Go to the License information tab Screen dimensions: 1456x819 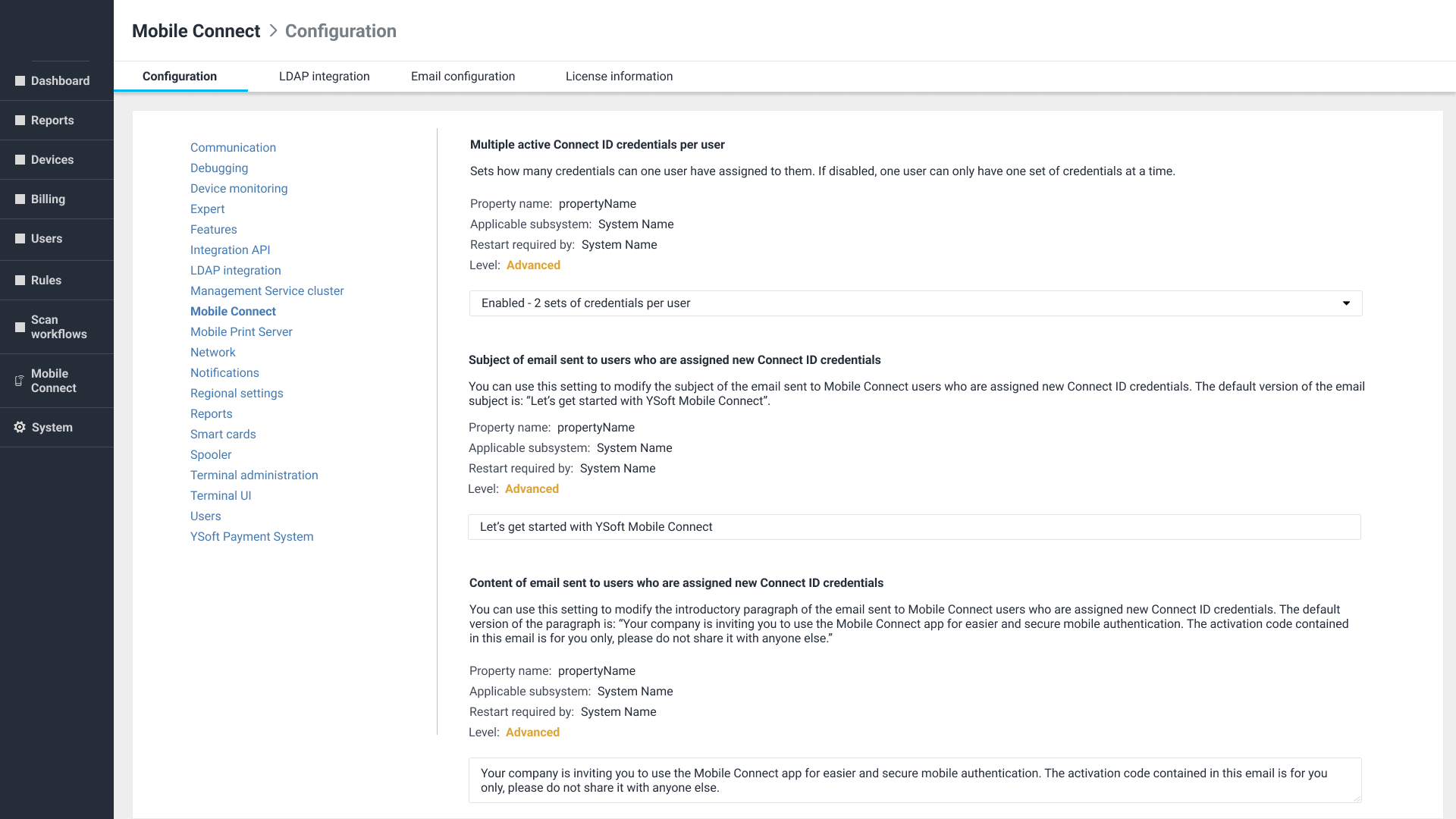point(619,77)
